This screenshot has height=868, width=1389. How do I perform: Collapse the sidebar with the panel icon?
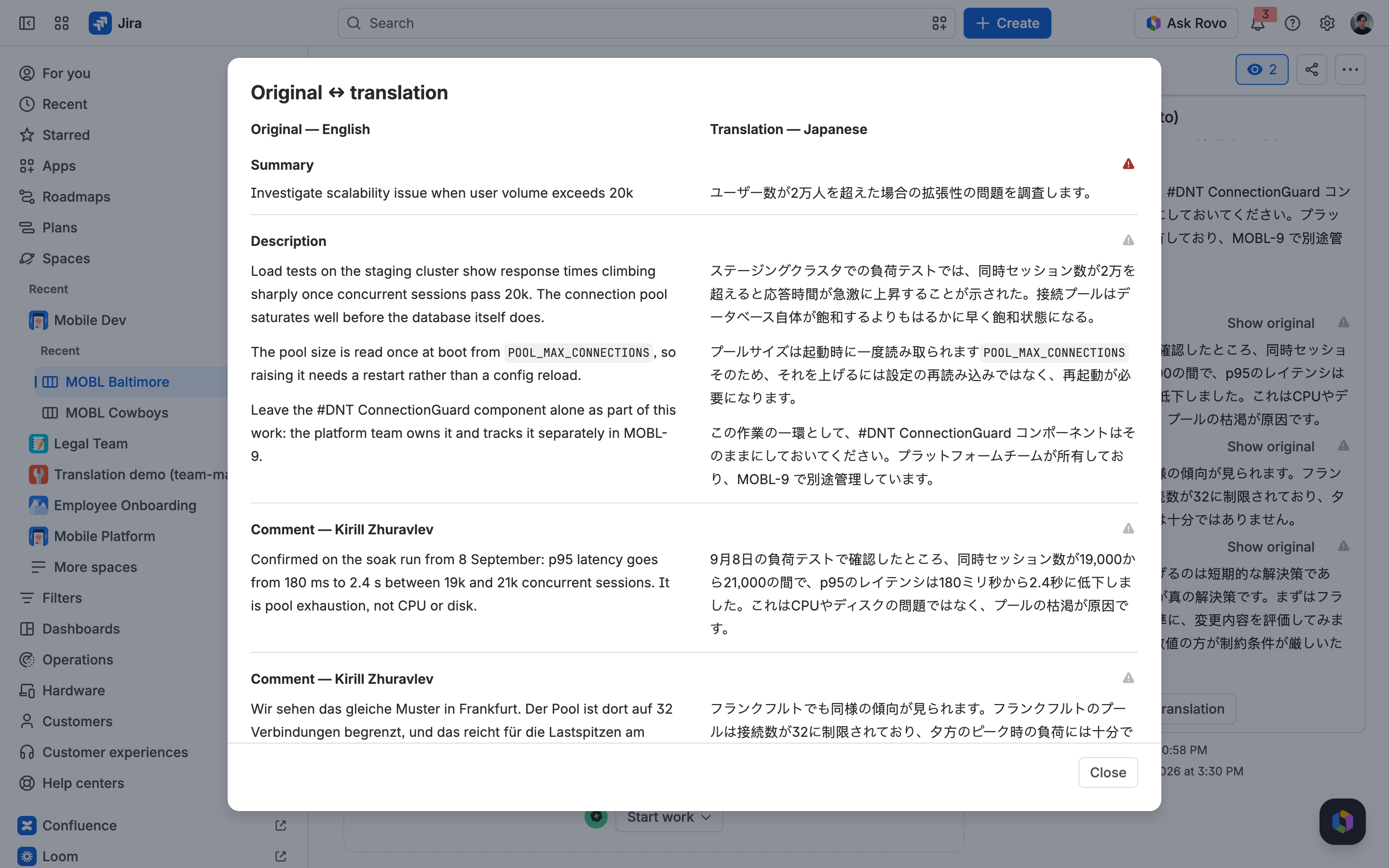27,23
